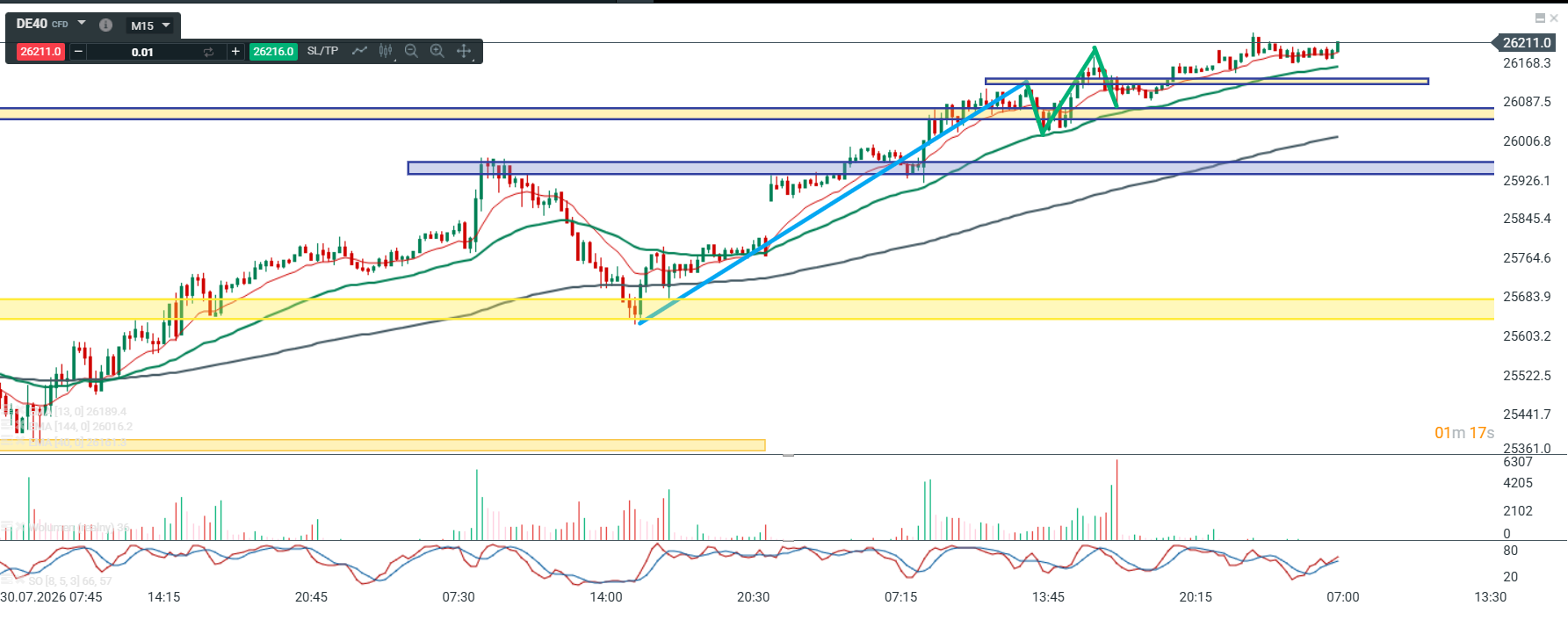Maximize the chart panel
Image resolution: width=1568 pixels, height=620 pixels.
pos(1540,18)
